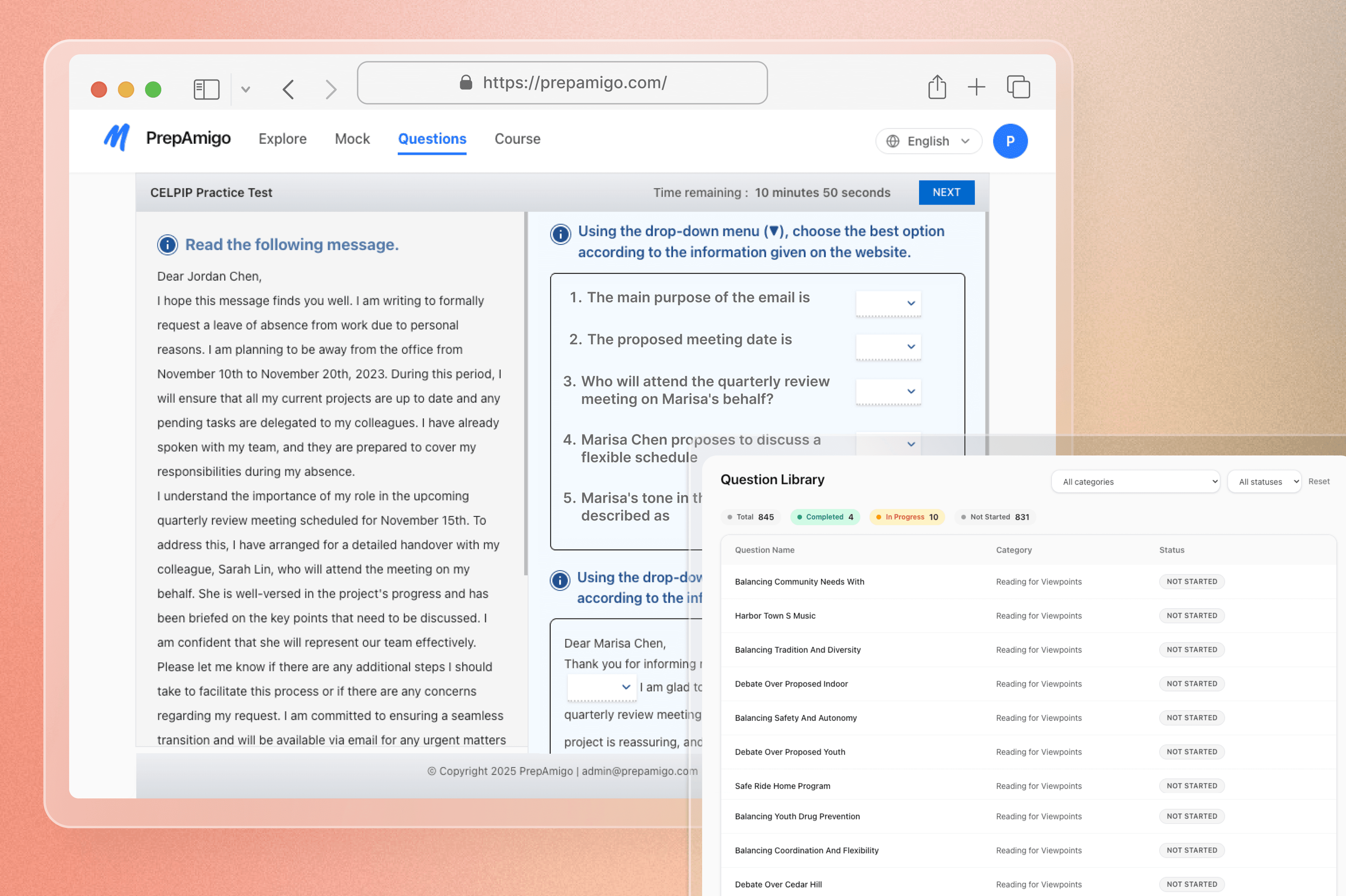The image size is (1346, 896).
Task: Toggle the browser sidebar icon
Action: pyautogui.click(x=206, y=89)
